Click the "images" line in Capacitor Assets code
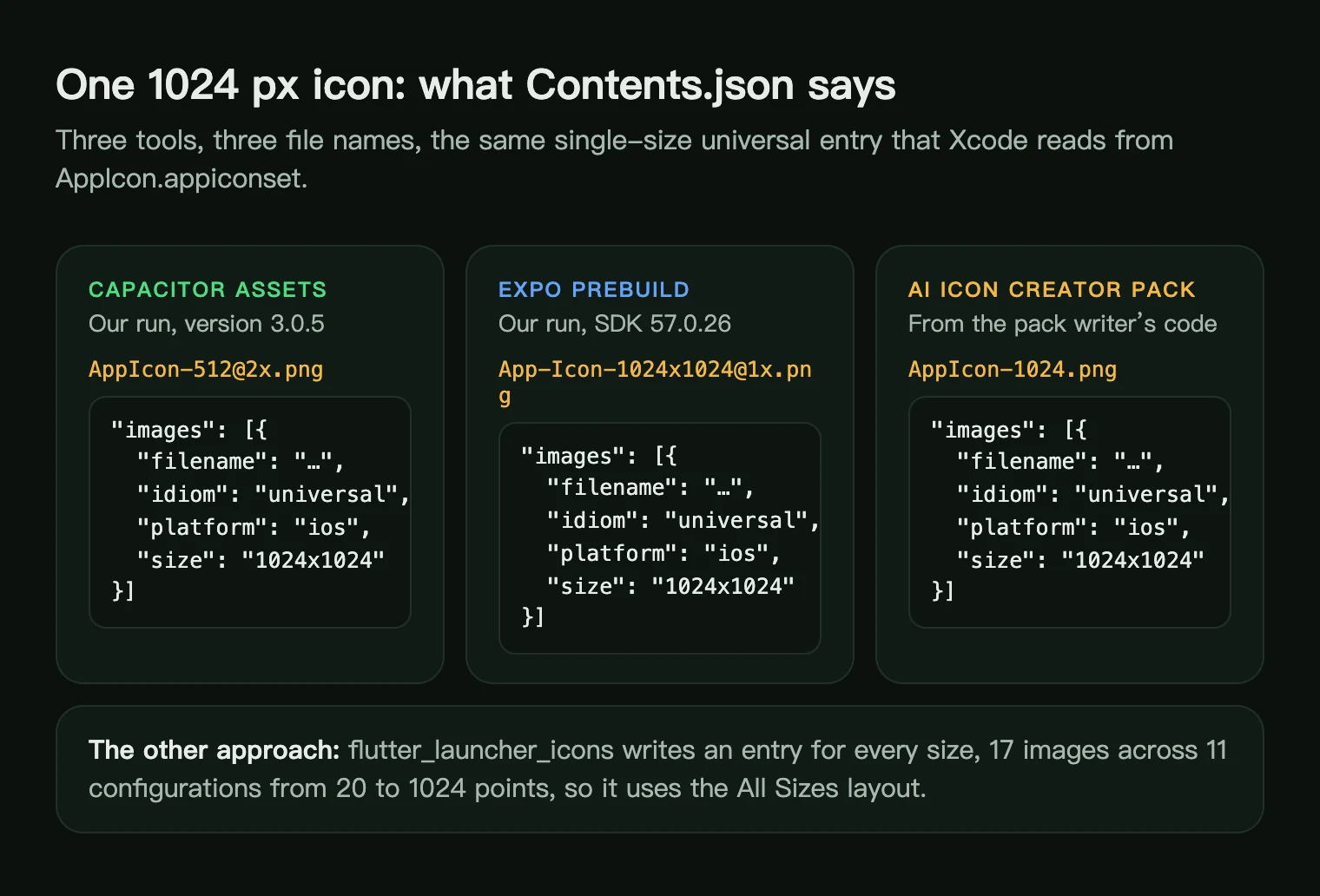This screenshot has height=896, width=1320. pyautogui.click(x=189, y=430)
